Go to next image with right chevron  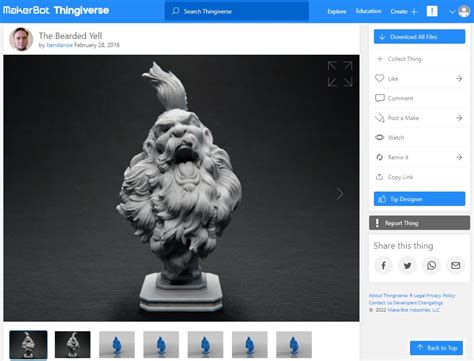(x=340, y=194)
